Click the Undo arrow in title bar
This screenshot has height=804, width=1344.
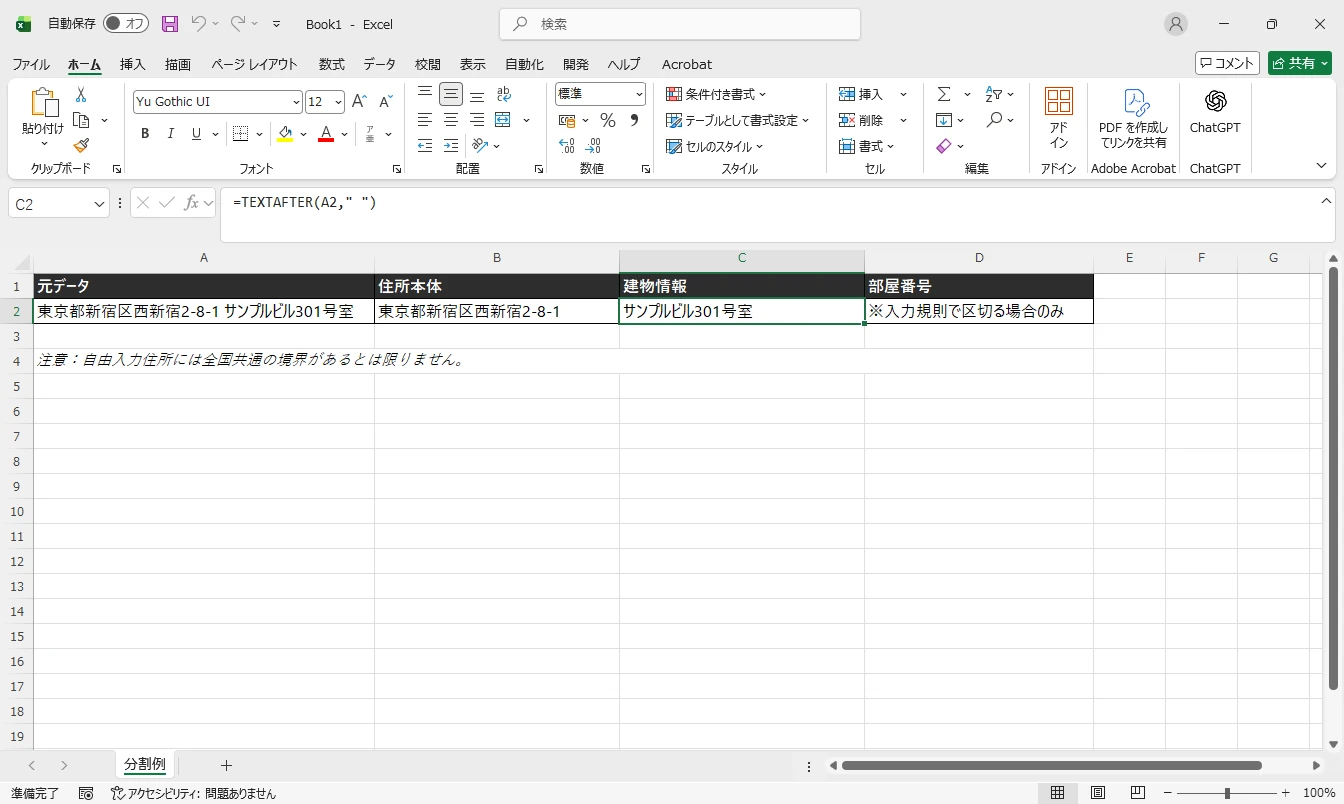click(x=198, y=24)
